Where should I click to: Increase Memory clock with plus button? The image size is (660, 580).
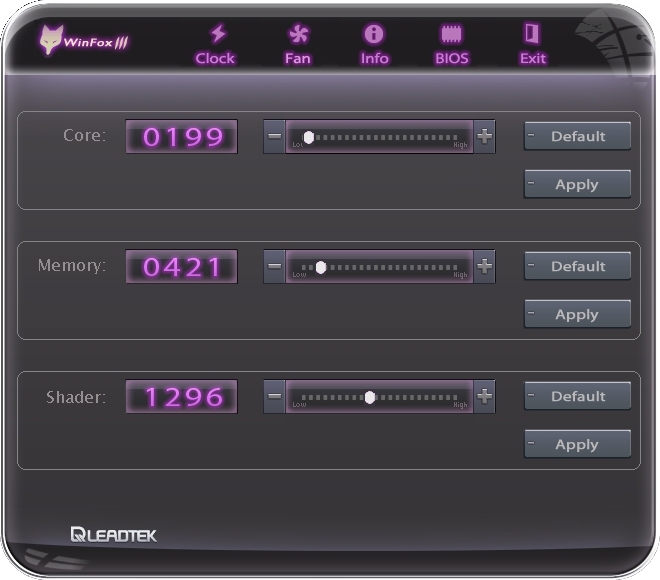pyautogui.click(x=484, y=266)
